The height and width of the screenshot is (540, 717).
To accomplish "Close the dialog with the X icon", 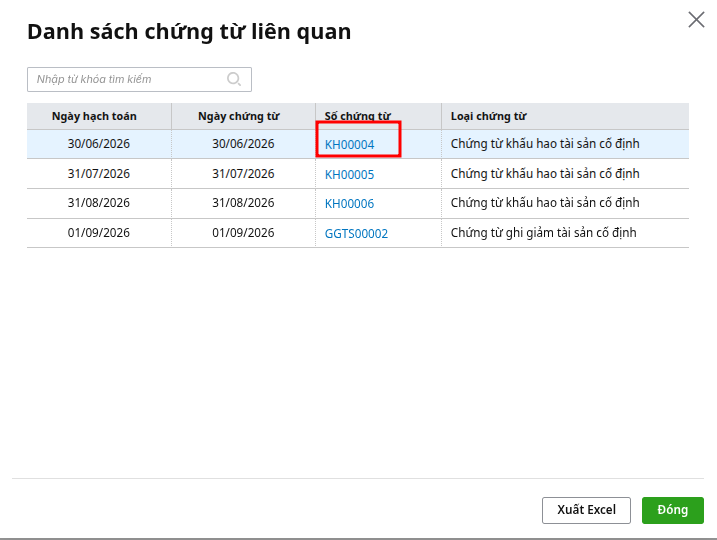I will coord(696,20).
